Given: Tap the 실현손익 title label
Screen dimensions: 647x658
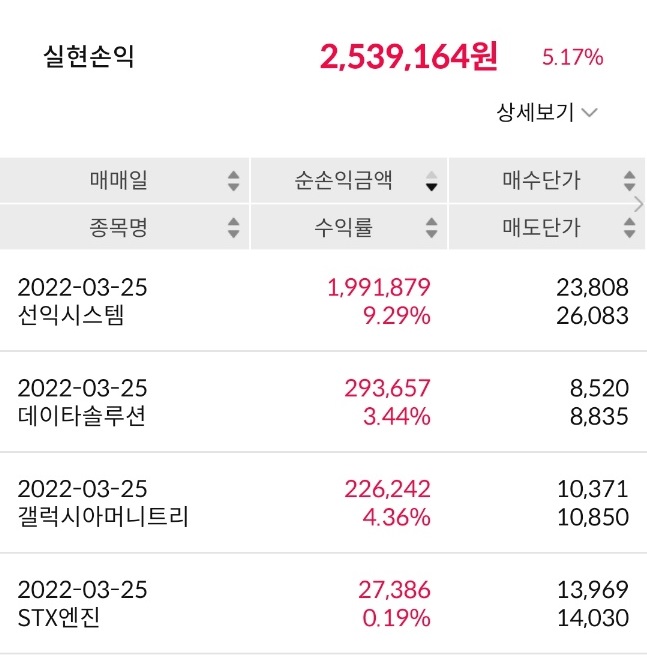Looking at the screenshot, I should (88, 57).
